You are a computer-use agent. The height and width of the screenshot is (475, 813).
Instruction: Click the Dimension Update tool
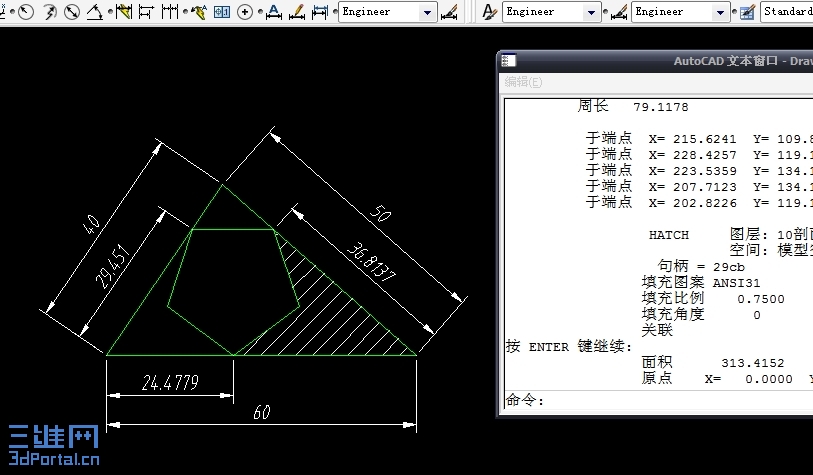320,11
